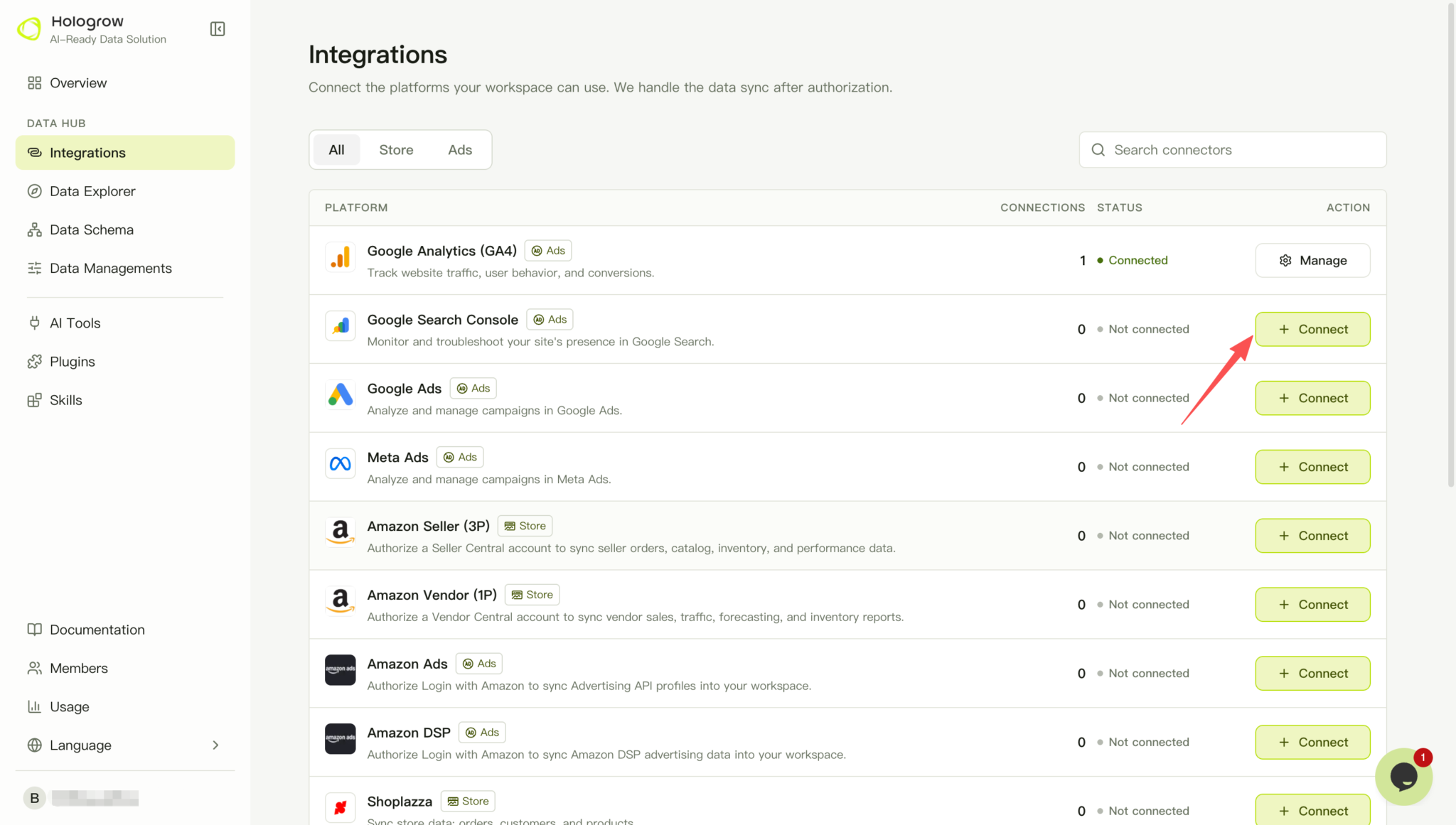This screenshot has width=1456, height=825.
Task: Open AI Tools in sidebar
Action: pyautogui.click(x=125, y=323)
